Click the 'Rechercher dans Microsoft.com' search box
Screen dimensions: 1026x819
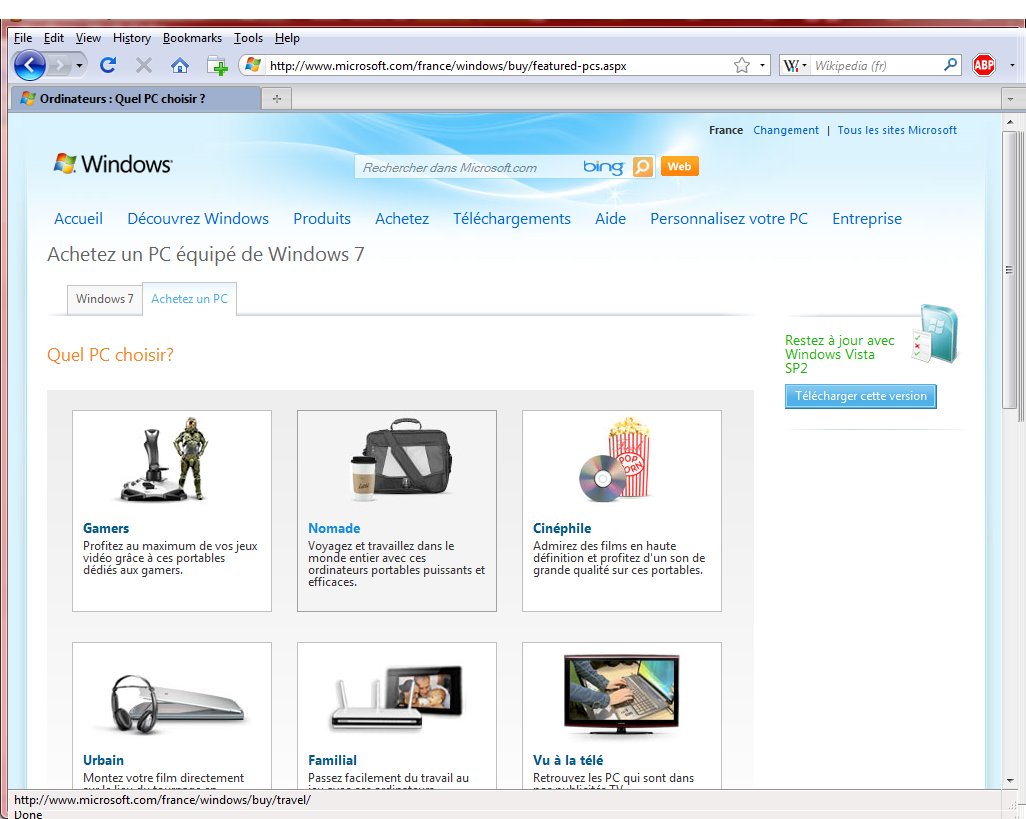pyautogui.click(x=468, y=167)
